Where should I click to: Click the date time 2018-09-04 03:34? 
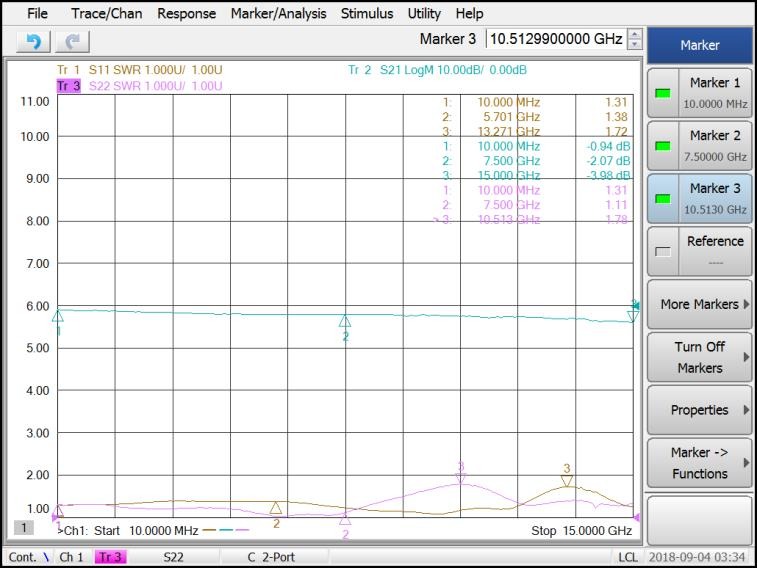[x=697, y=557]
